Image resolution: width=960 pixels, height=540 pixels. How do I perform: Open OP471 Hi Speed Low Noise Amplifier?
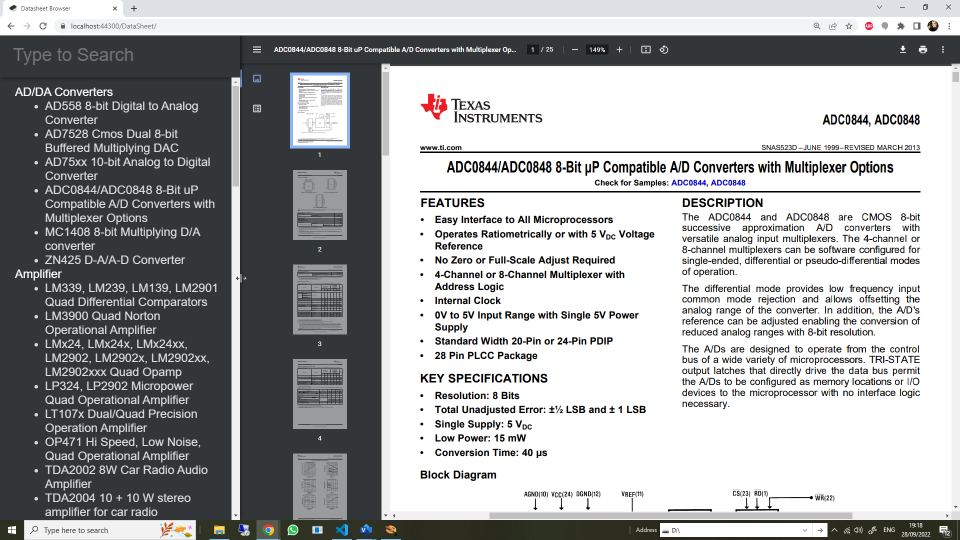122,449
